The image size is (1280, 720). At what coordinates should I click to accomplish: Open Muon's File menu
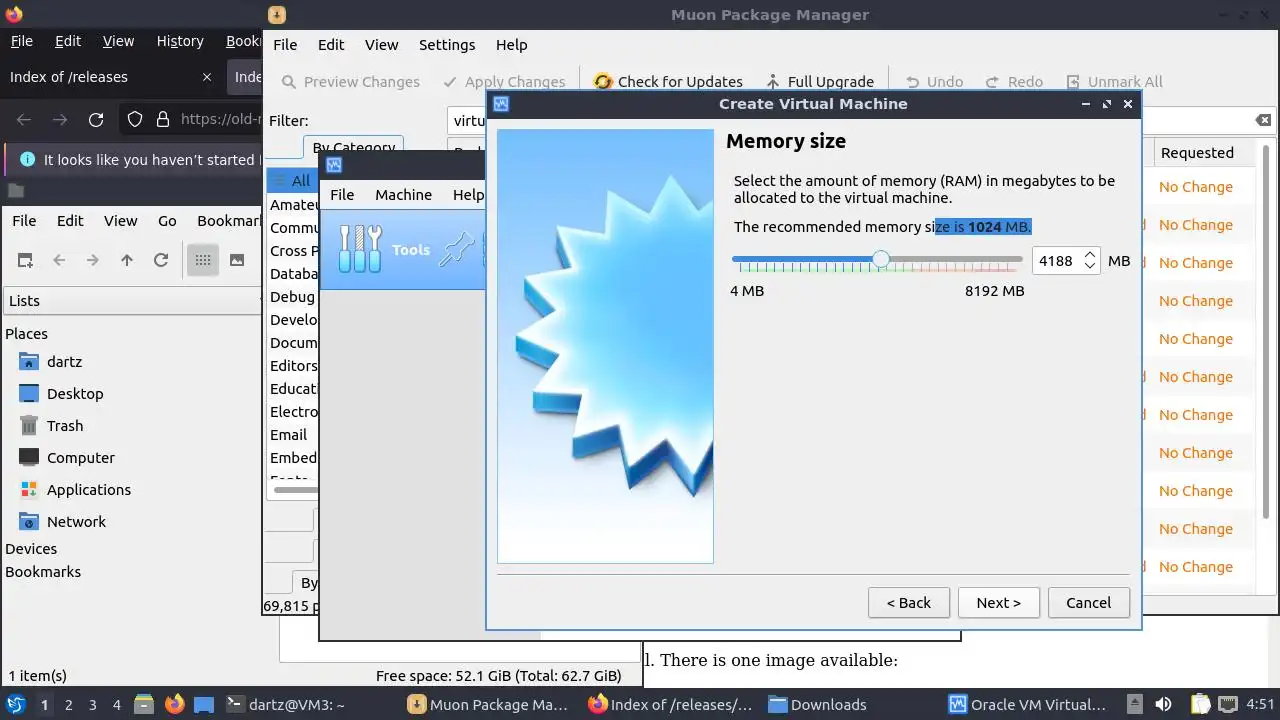[x=285, y=45]
